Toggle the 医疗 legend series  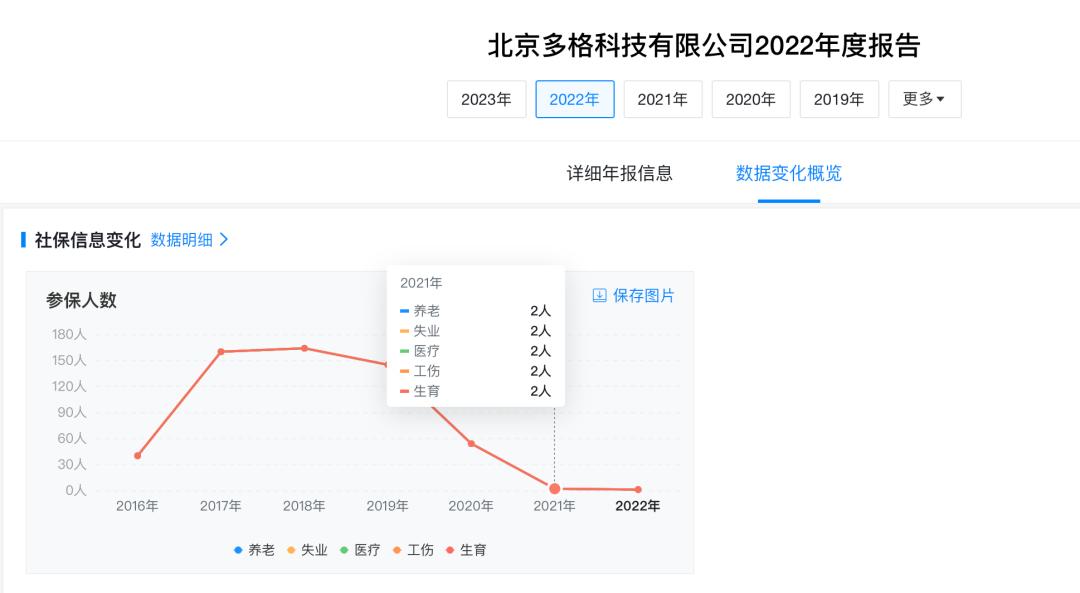tap(360, 550)
